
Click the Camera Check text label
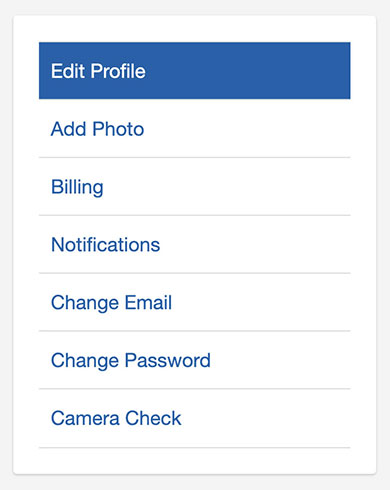(x=116, y=418)
